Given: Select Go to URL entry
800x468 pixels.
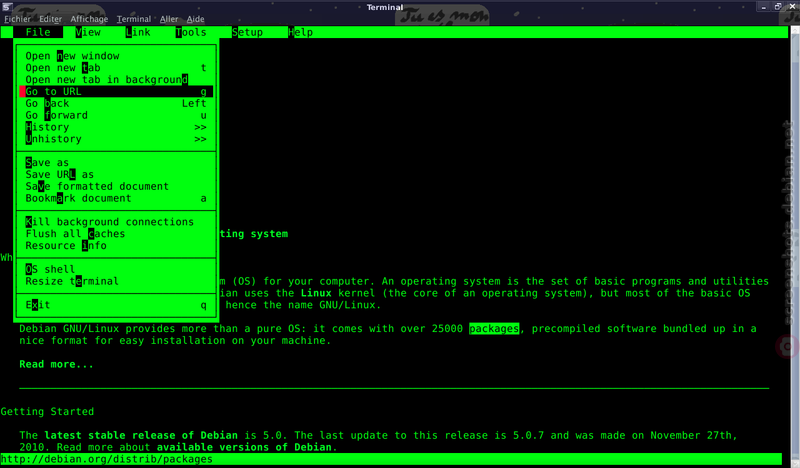Looking at the screenshot, I should [116, 91].
